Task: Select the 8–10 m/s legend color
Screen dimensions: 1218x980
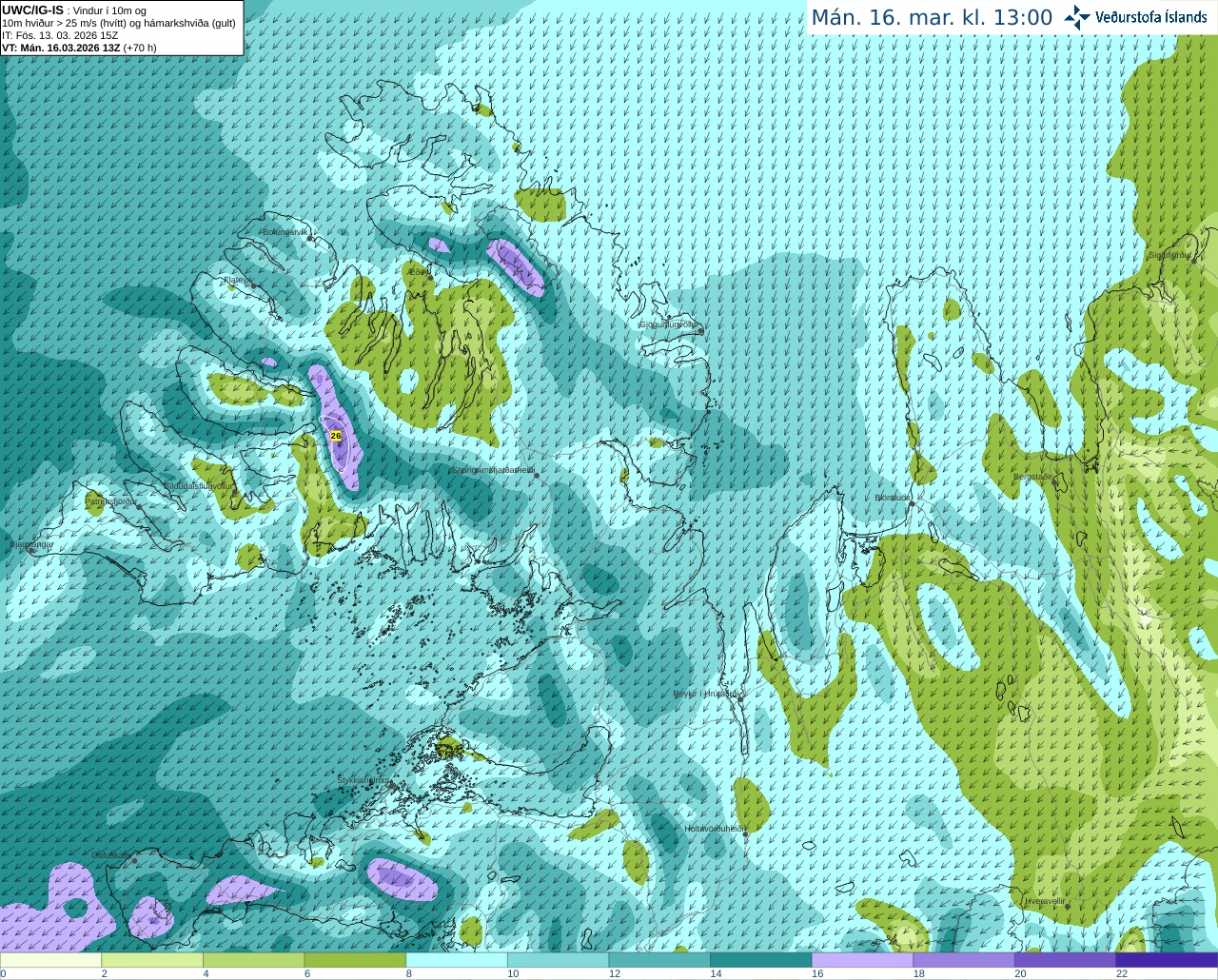Action: [x=457, y=960]
